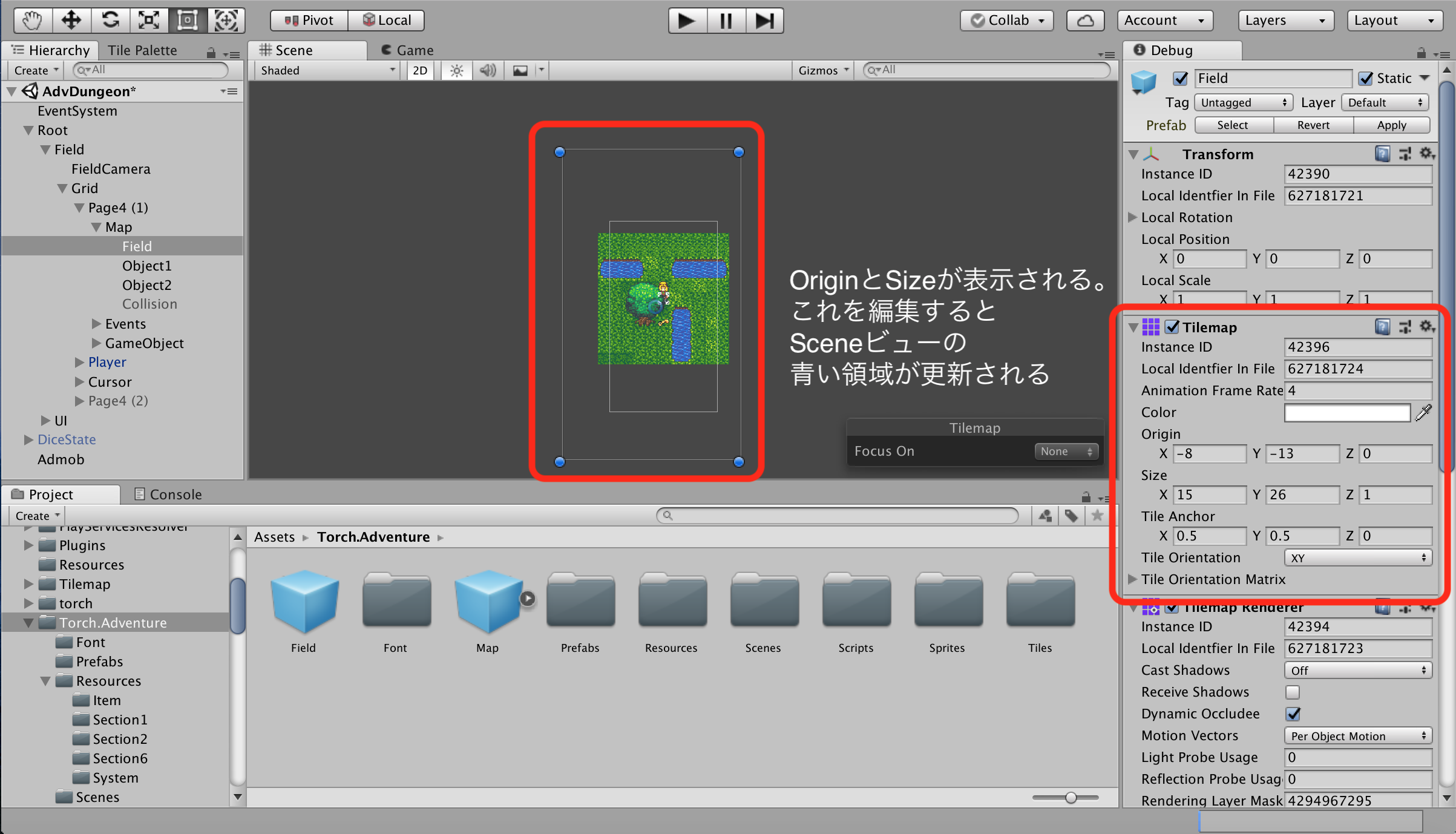Pick color with the eyedropper

(1424, 412)
